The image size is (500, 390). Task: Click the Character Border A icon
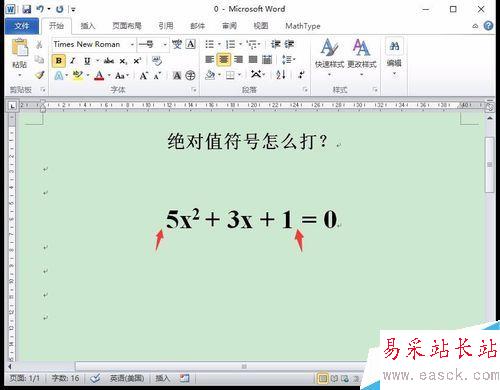pyautogui.click(x=191, y=44)
